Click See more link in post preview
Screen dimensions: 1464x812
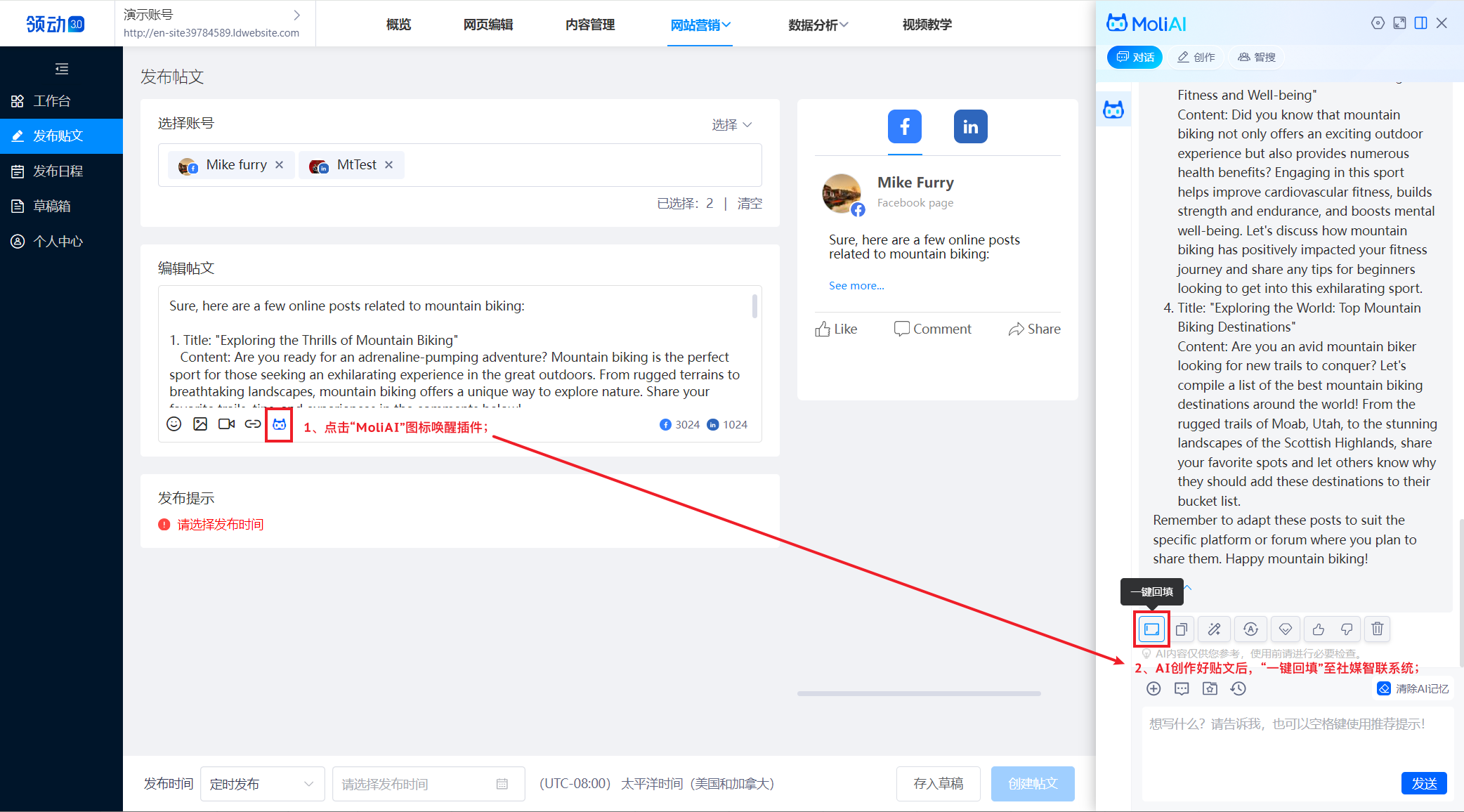click(856, 286)
